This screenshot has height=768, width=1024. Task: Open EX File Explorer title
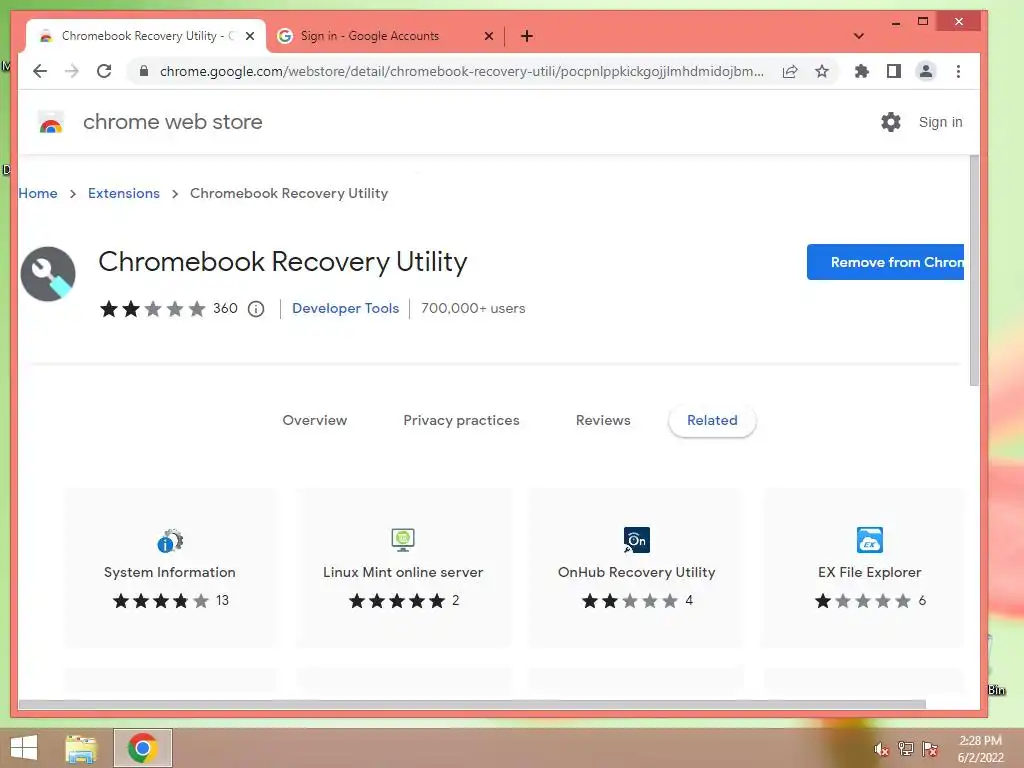point(869,572)
